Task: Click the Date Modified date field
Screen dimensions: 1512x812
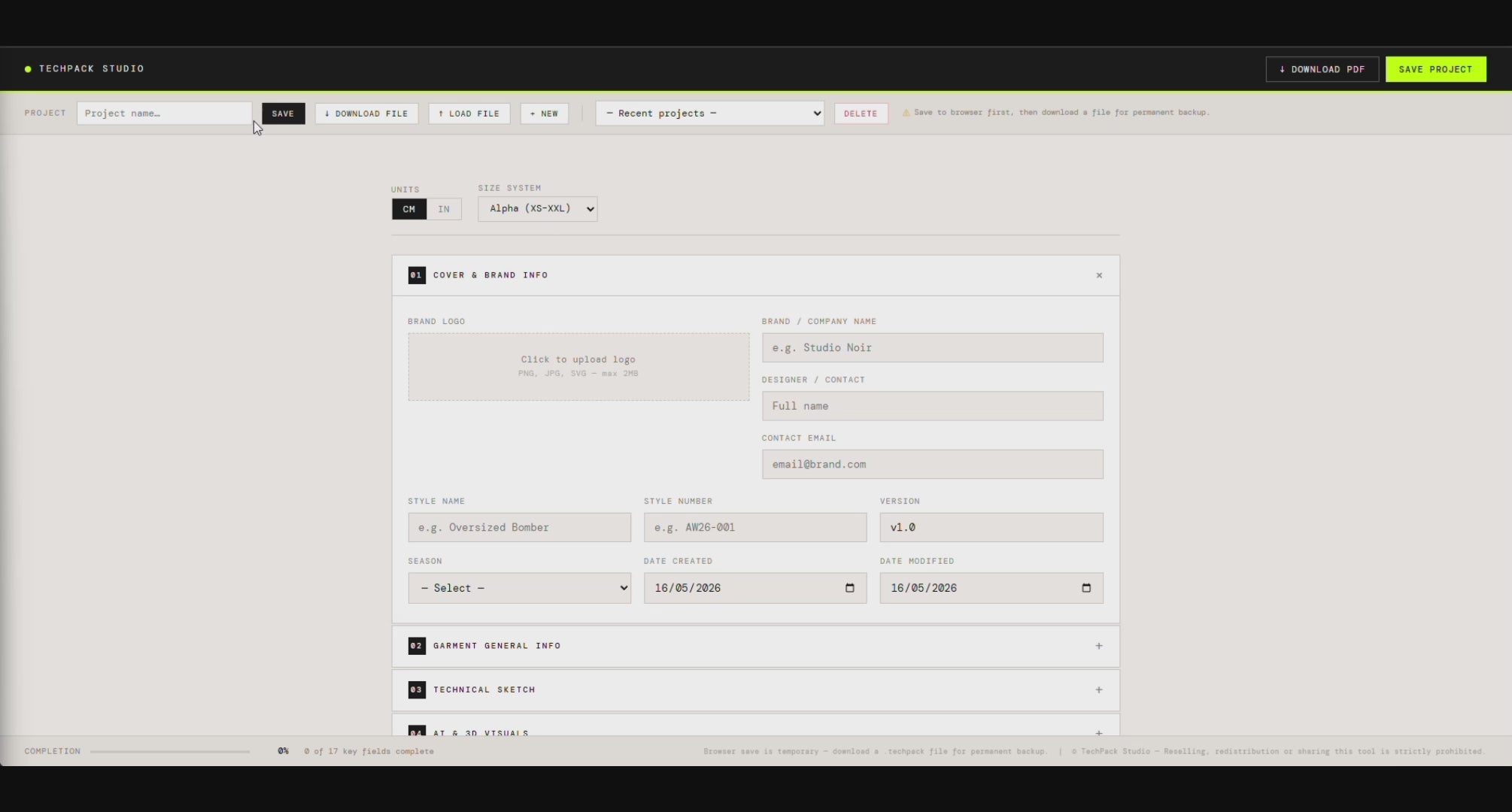Action: point(991,588)
